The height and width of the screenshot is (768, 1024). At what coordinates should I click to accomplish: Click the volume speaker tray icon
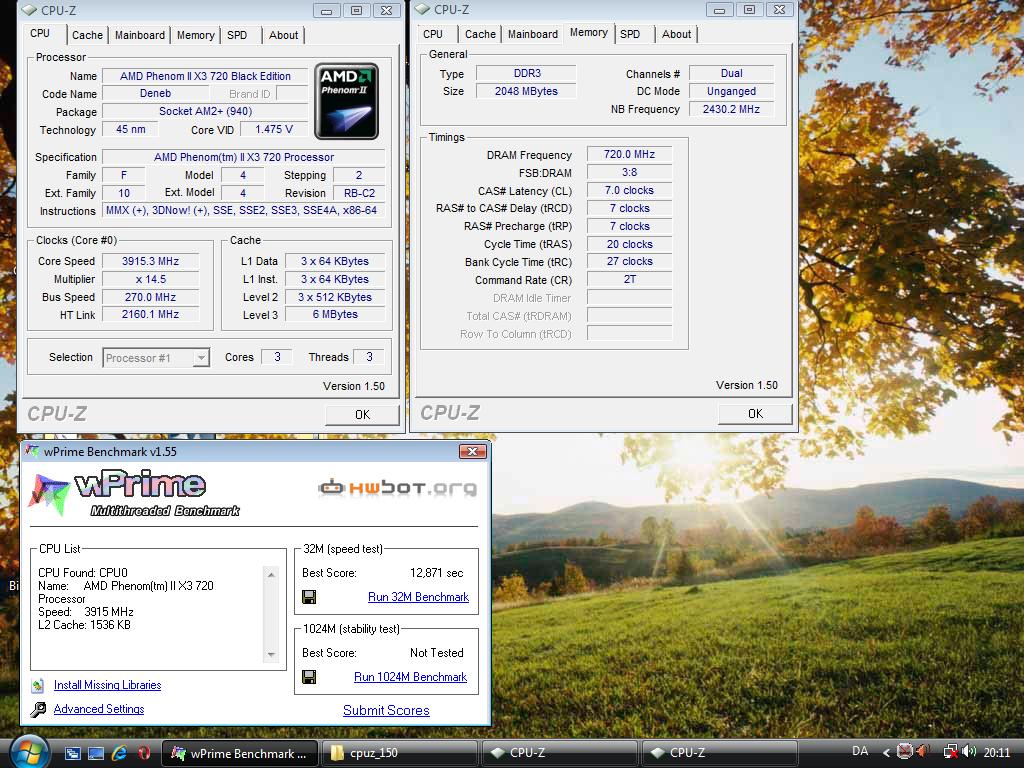click(x=968, y=752)
